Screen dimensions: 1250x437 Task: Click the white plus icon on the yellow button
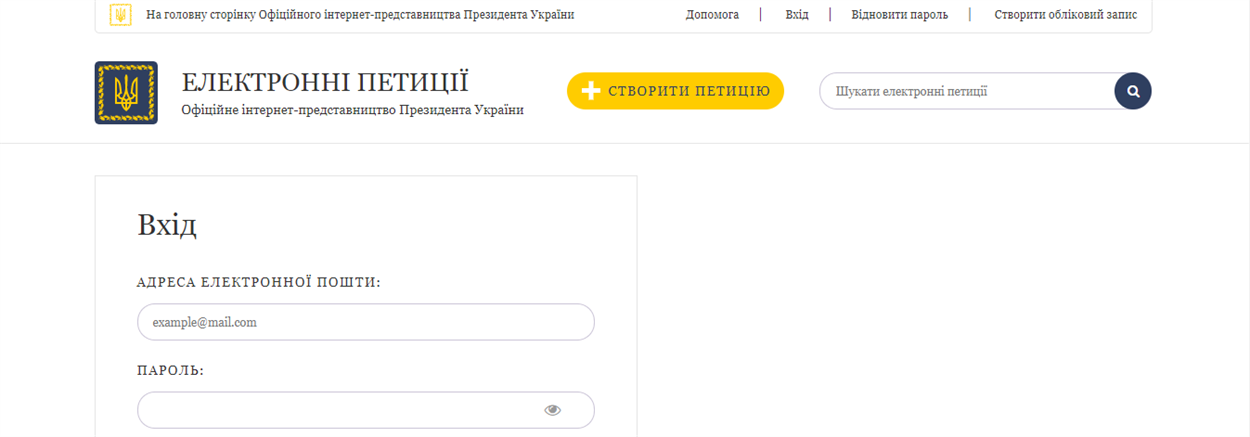(591, 91)
